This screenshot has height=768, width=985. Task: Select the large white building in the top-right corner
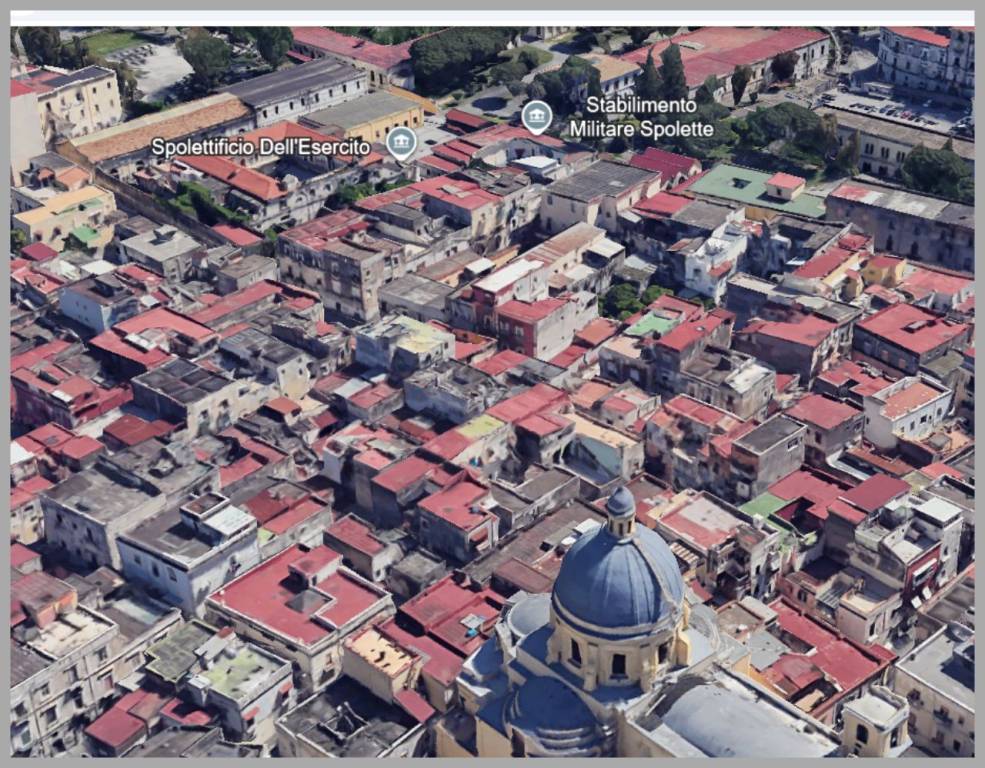pyautogui.click(x=927, y=62)
